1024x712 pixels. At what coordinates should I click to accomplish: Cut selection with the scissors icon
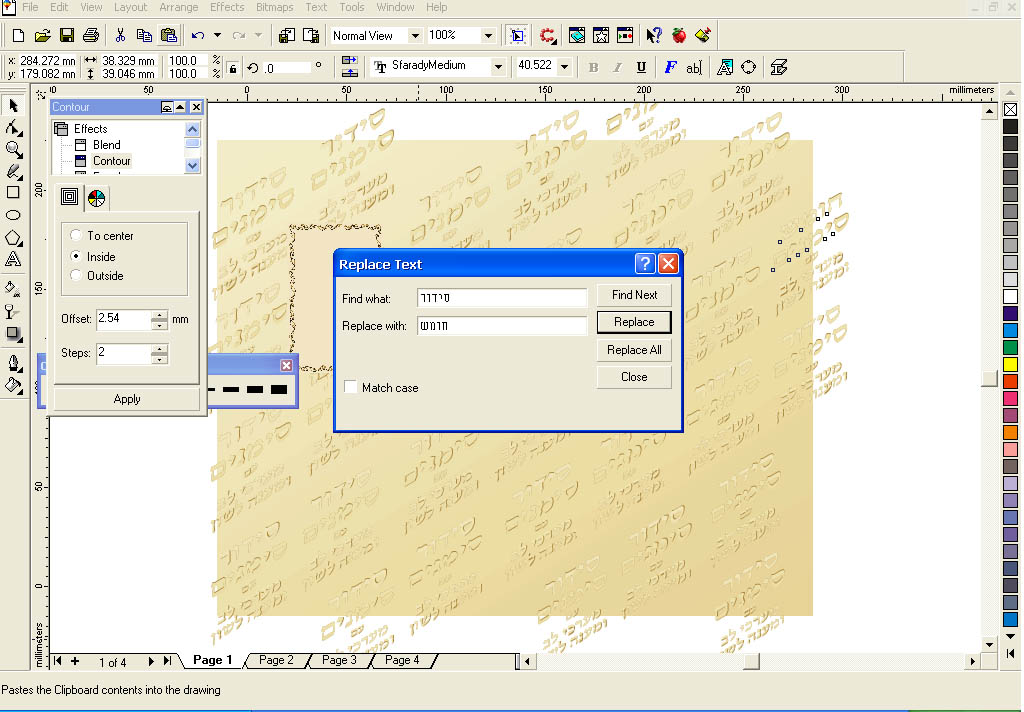[x=120, y=36]
